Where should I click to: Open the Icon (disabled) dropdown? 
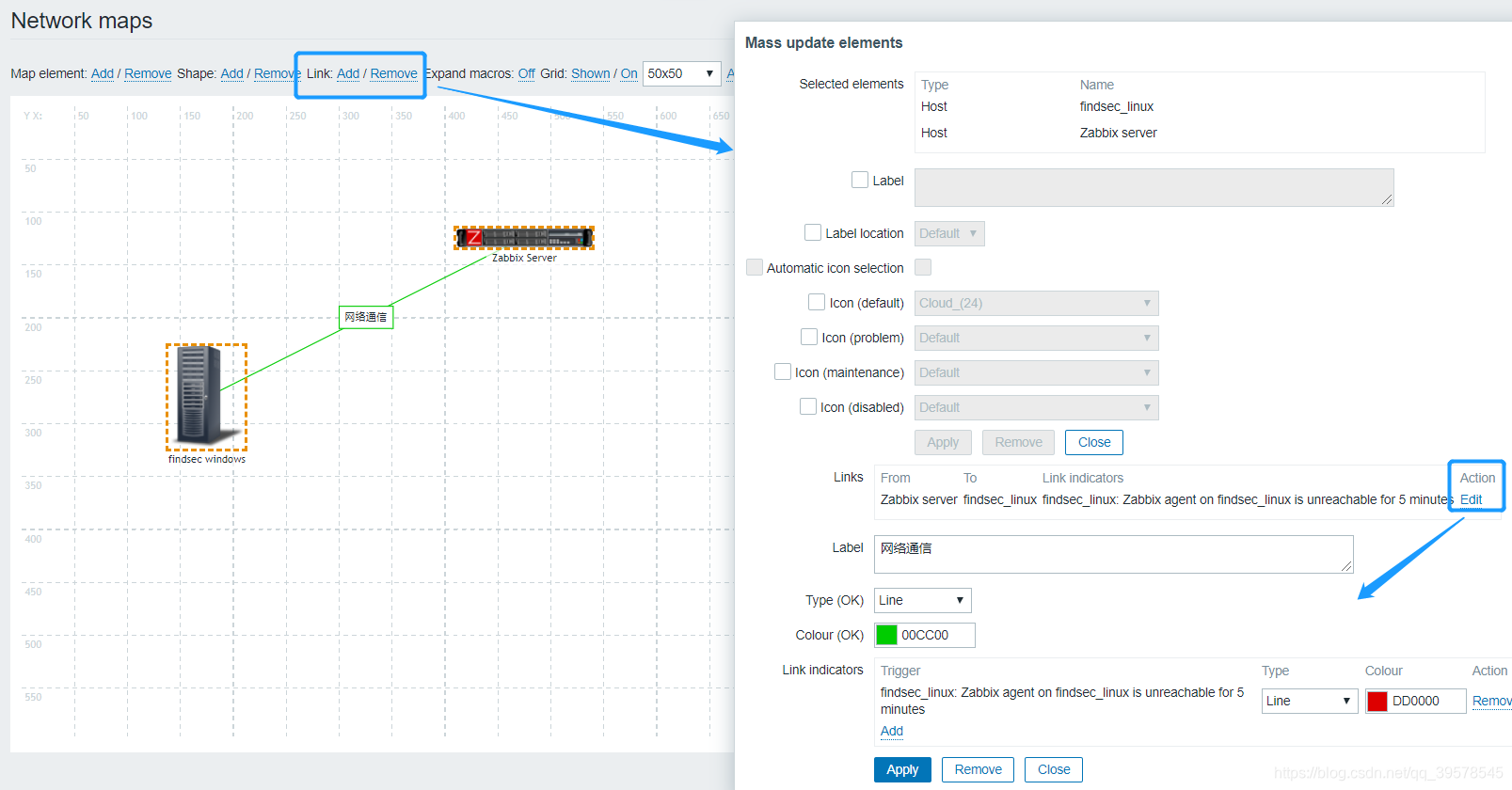point(1036,407)
